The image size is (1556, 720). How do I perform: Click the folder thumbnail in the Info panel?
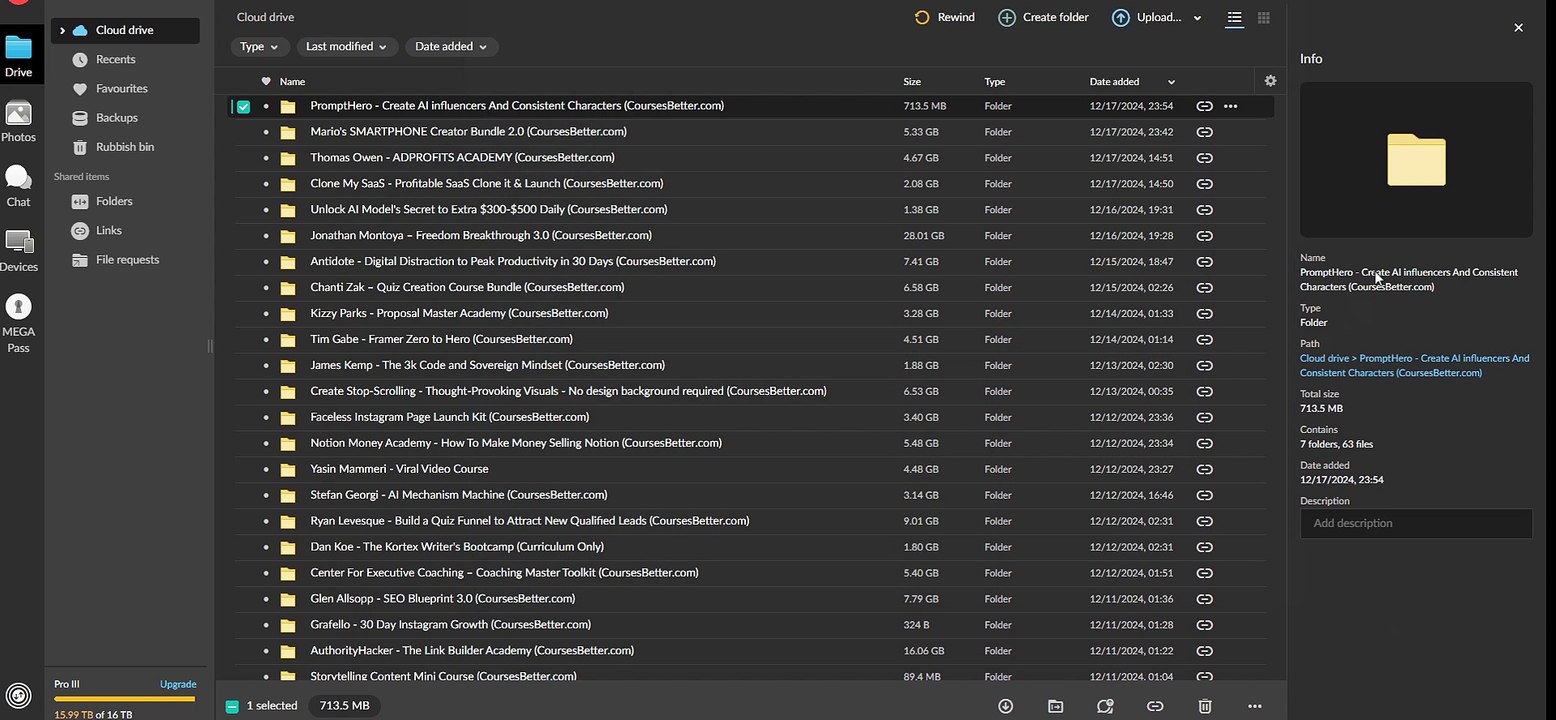1416,160
